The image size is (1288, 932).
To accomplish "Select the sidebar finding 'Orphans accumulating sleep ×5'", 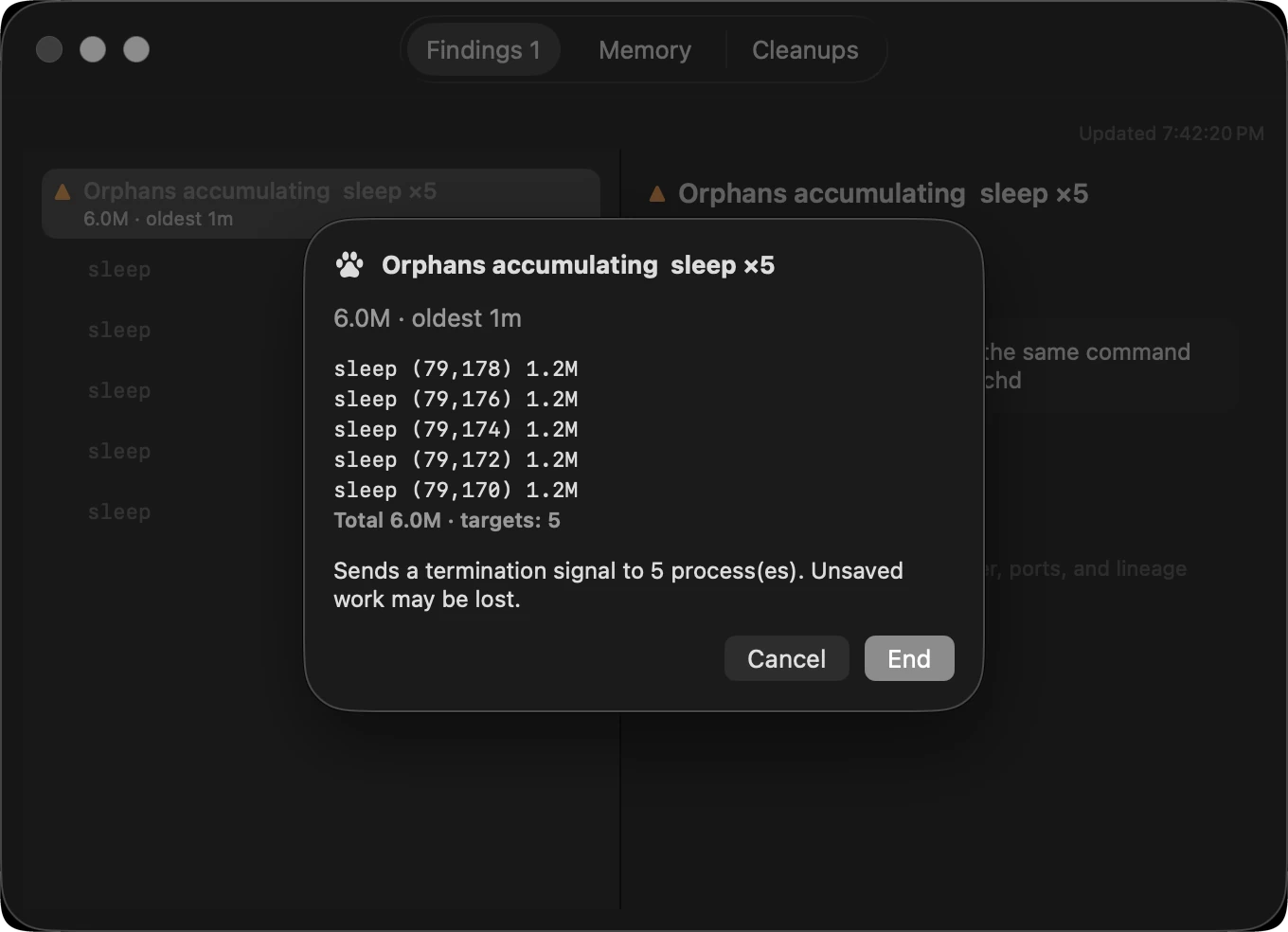I will click(321, 204).
